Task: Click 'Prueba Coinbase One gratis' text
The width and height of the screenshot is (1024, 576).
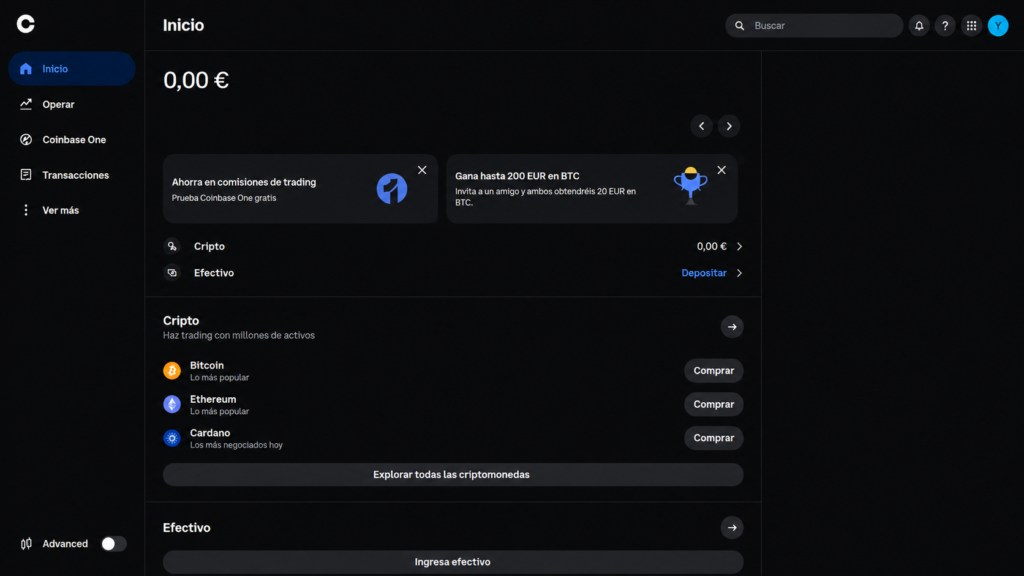Action: 224,198
